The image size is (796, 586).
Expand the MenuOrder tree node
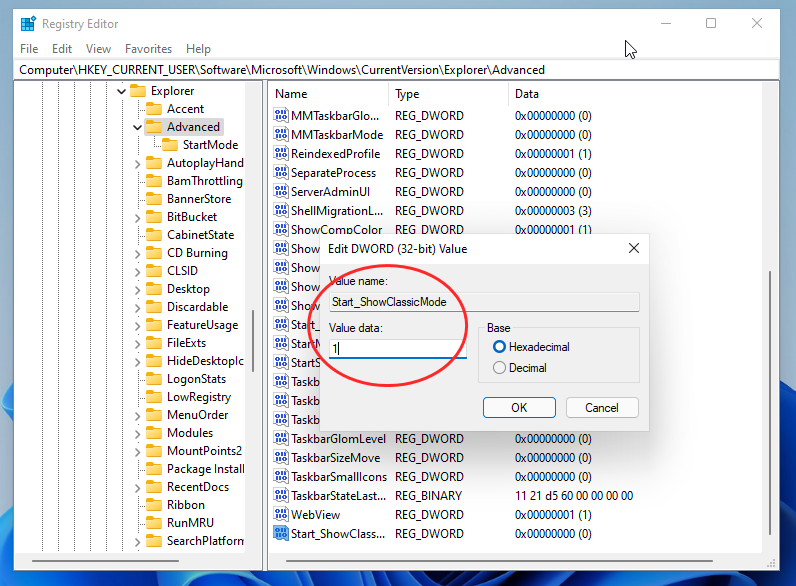[x=137, y=416]
